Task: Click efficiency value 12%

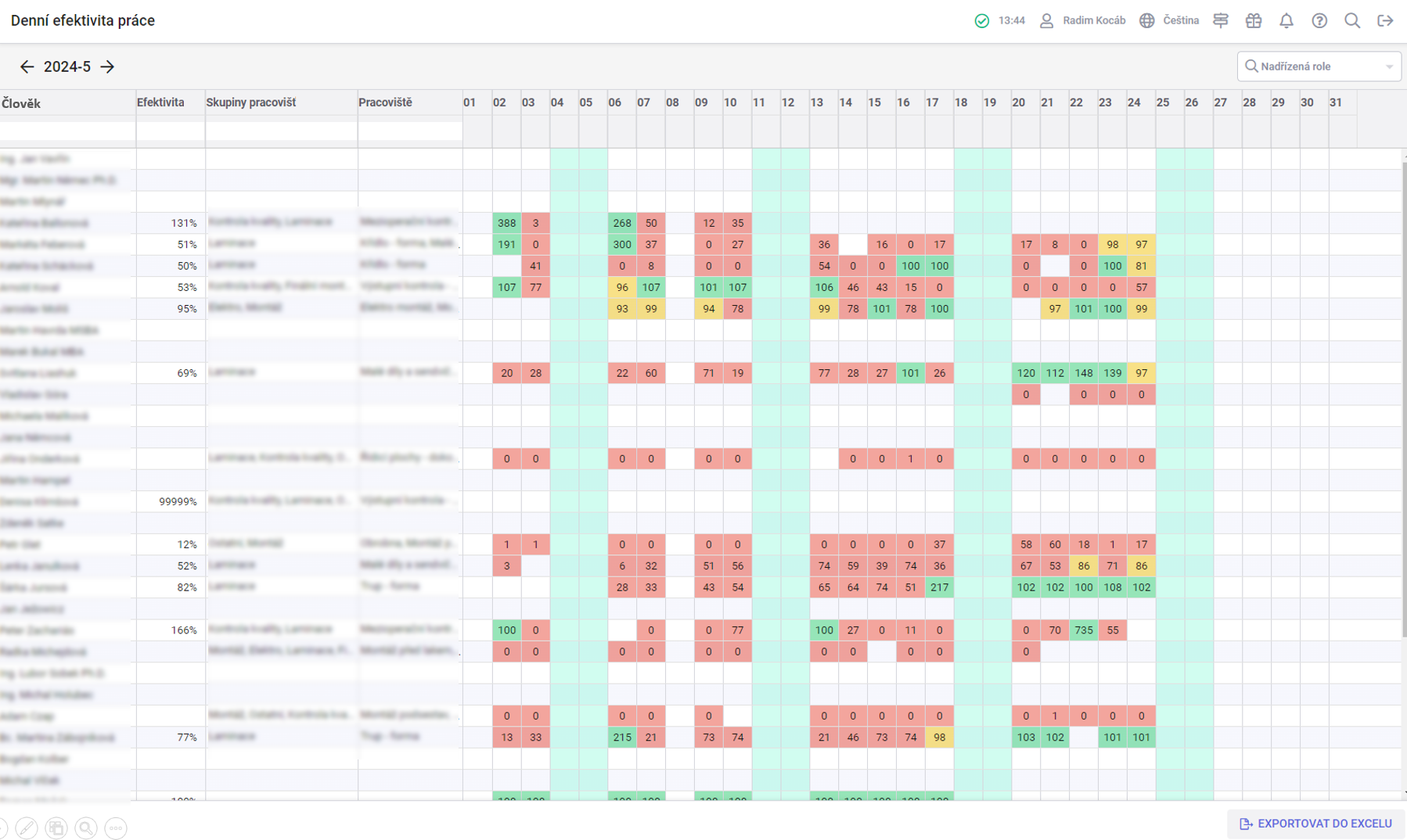Action: coord(186,544)
